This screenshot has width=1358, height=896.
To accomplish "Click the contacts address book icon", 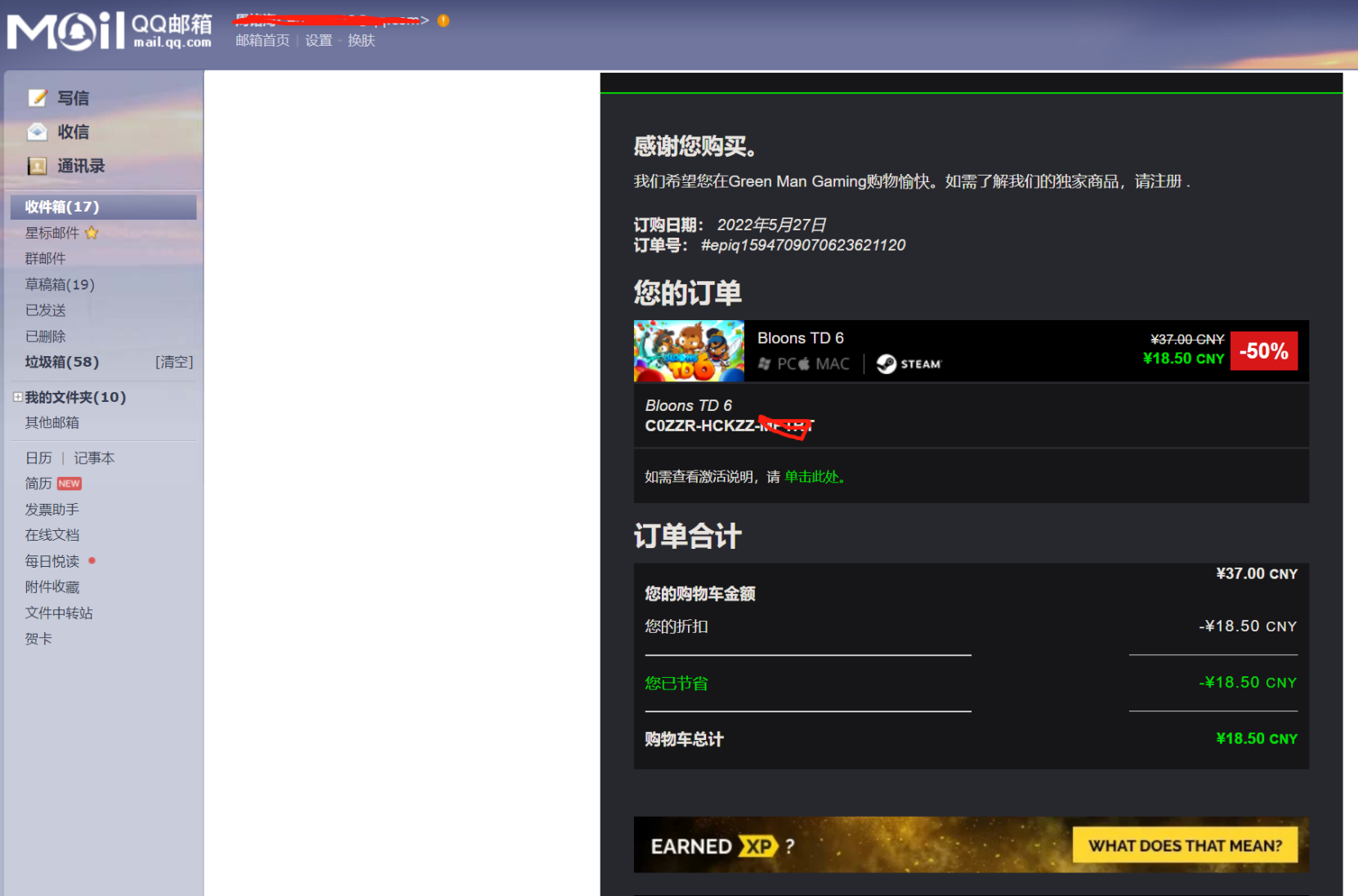I will coord(38,166).
